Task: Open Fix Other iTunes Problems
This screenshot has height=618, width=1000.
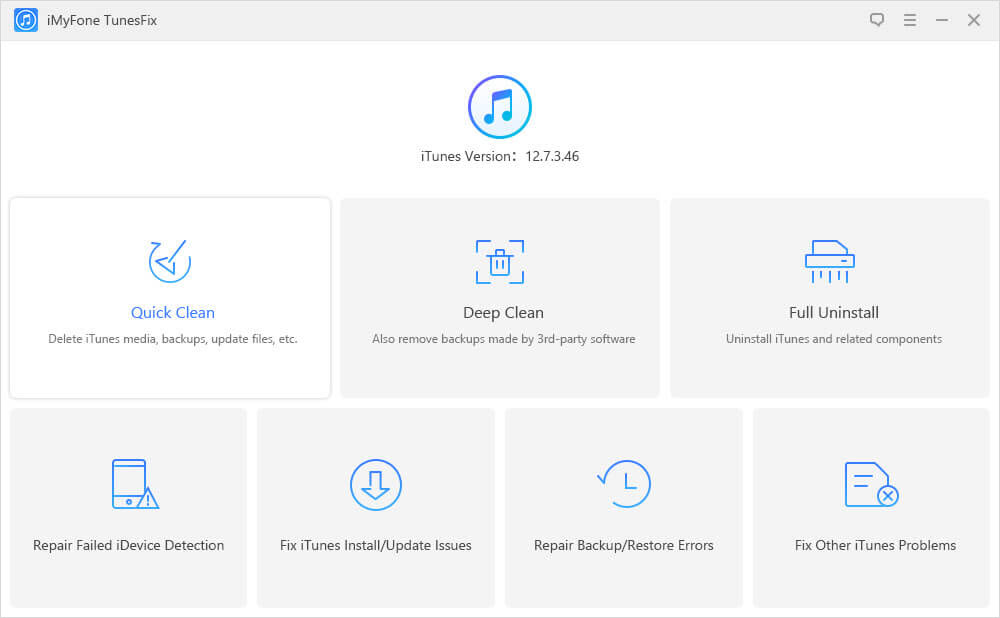Action: point(875,545)
